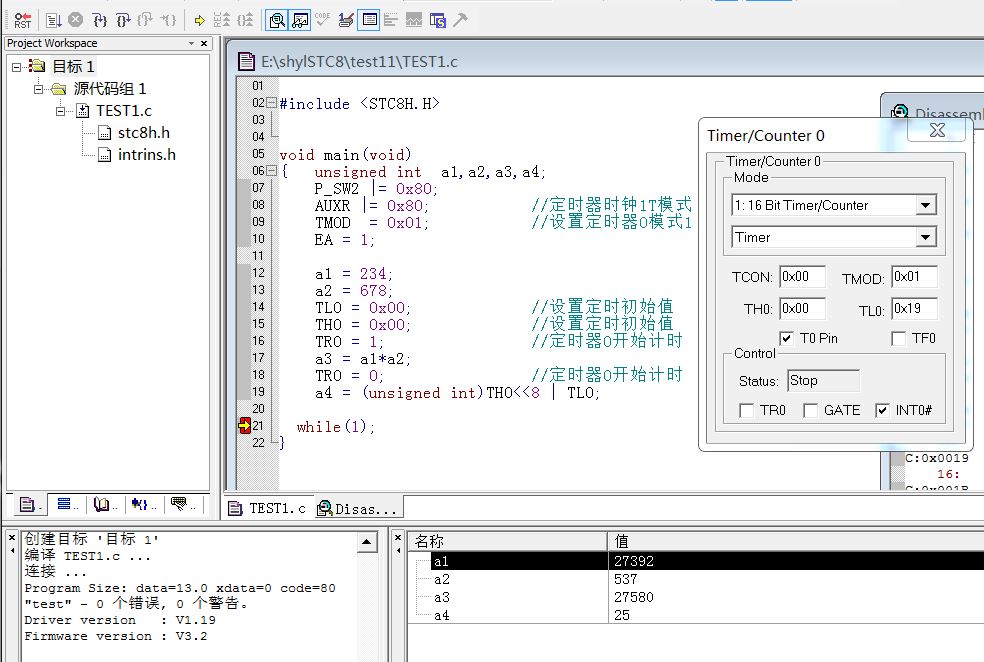Halt execution using the Stop icon
This screenshot has height=662, width=984.
point(75,19)
